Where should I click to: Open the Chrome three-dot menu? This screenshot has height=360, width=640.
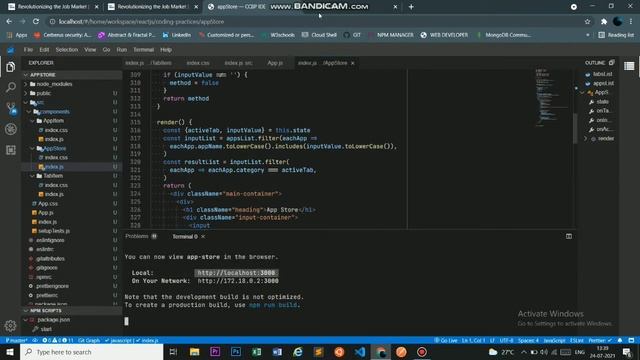coord(631,21)
